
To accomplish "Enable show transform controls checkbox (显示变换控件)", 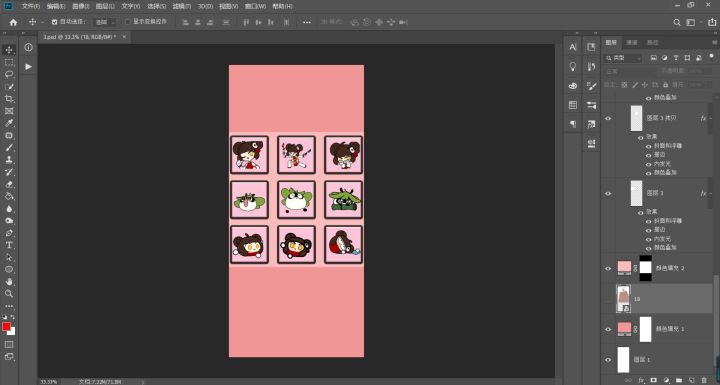I will [x=127, y=22].
